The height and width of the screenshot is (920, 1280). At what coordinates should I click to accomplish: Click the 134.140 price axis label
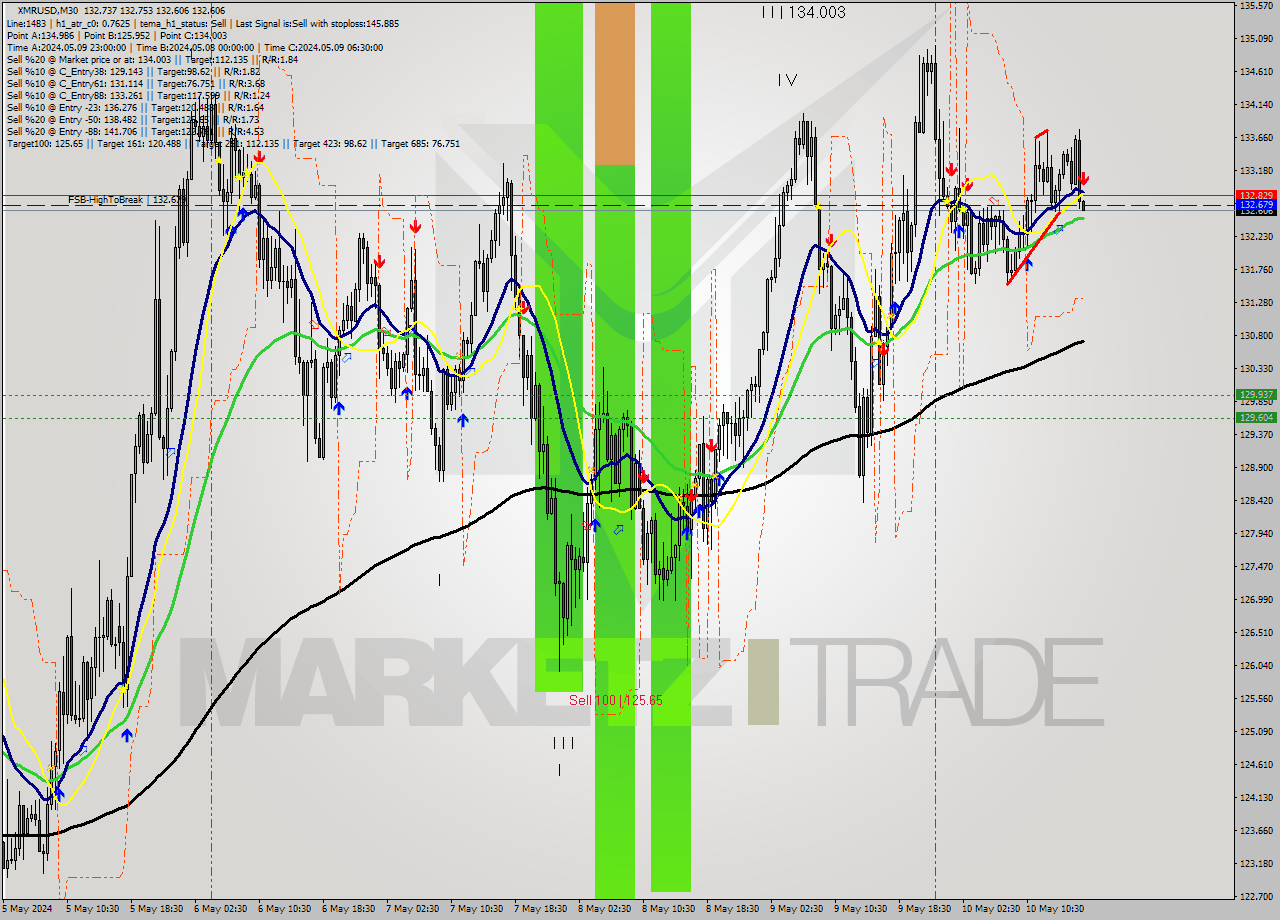[x=1255, y=105]
